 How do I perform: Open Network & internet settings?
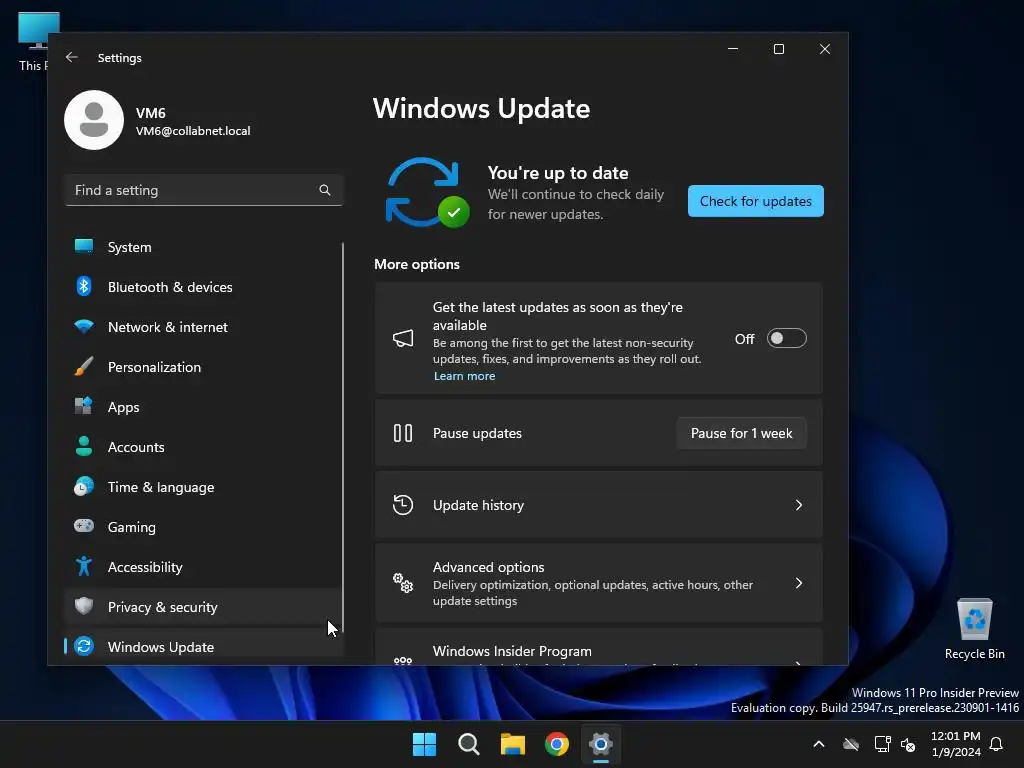203,327
